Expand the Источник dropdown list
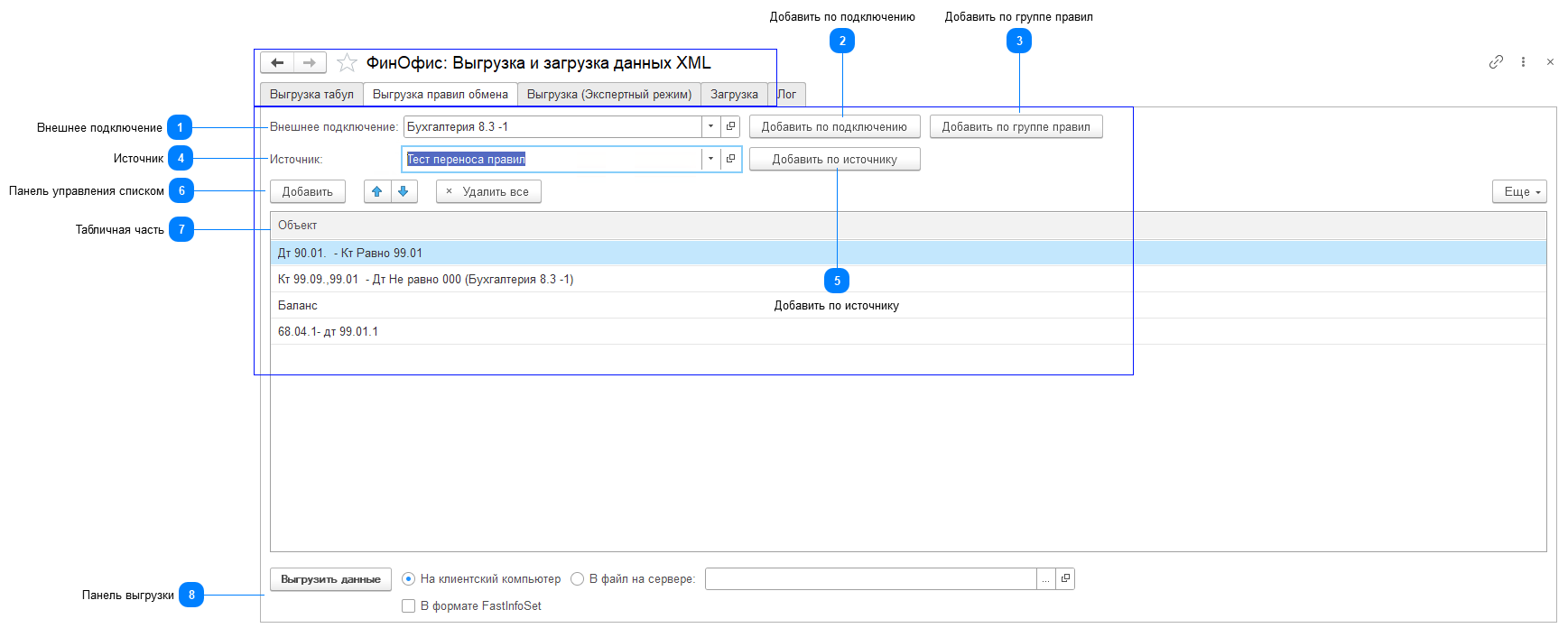Viewport: 1568px width, 628px height. [710, 159]
